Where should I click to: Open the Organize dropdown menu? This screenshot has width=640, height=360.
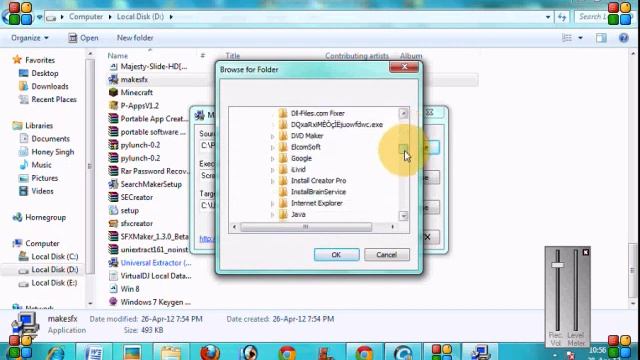pos(29,38)
